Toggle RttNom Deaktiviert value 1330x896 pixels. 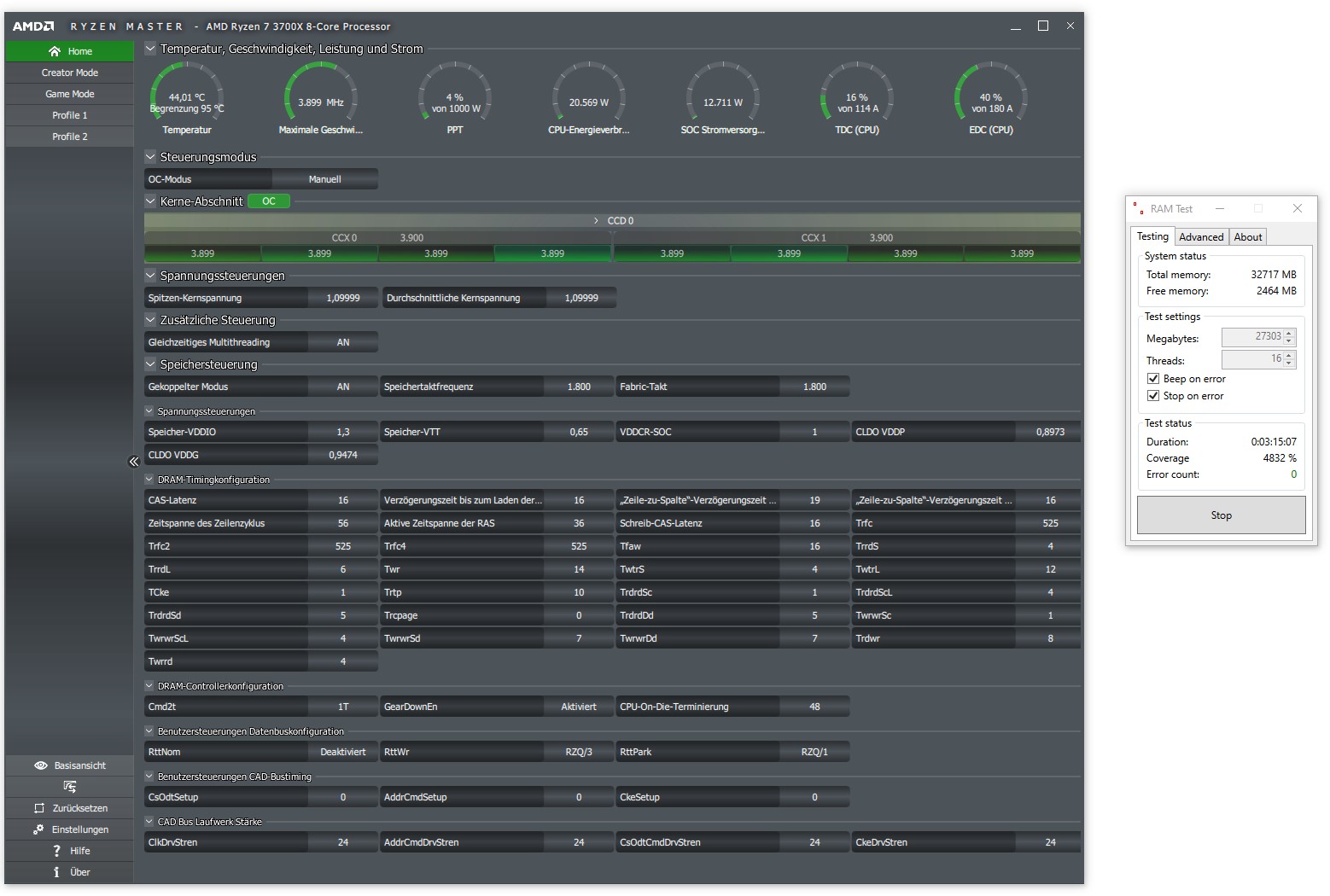(x=343, y=752)
